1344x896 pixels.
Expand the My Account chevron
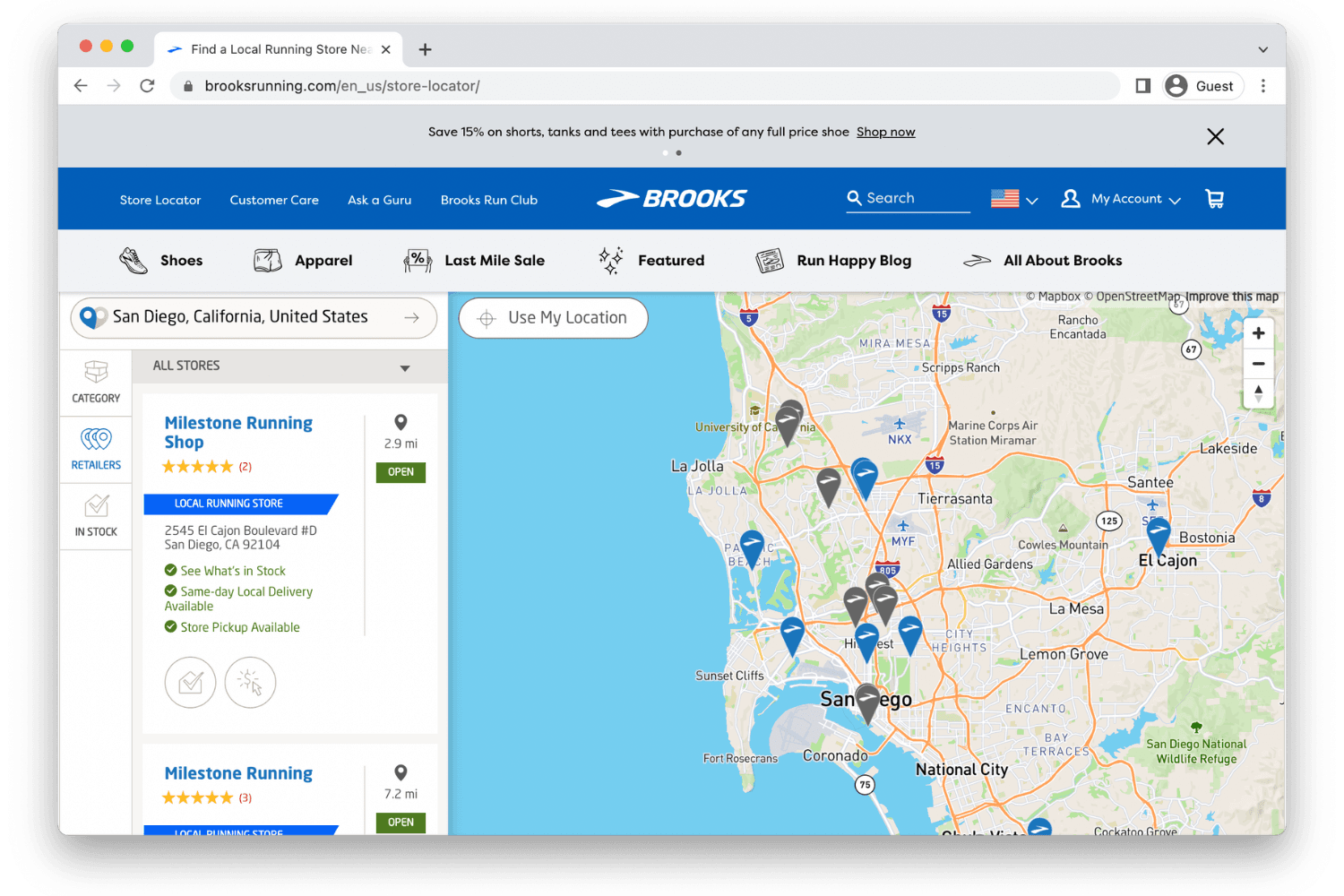(1175, 200)
